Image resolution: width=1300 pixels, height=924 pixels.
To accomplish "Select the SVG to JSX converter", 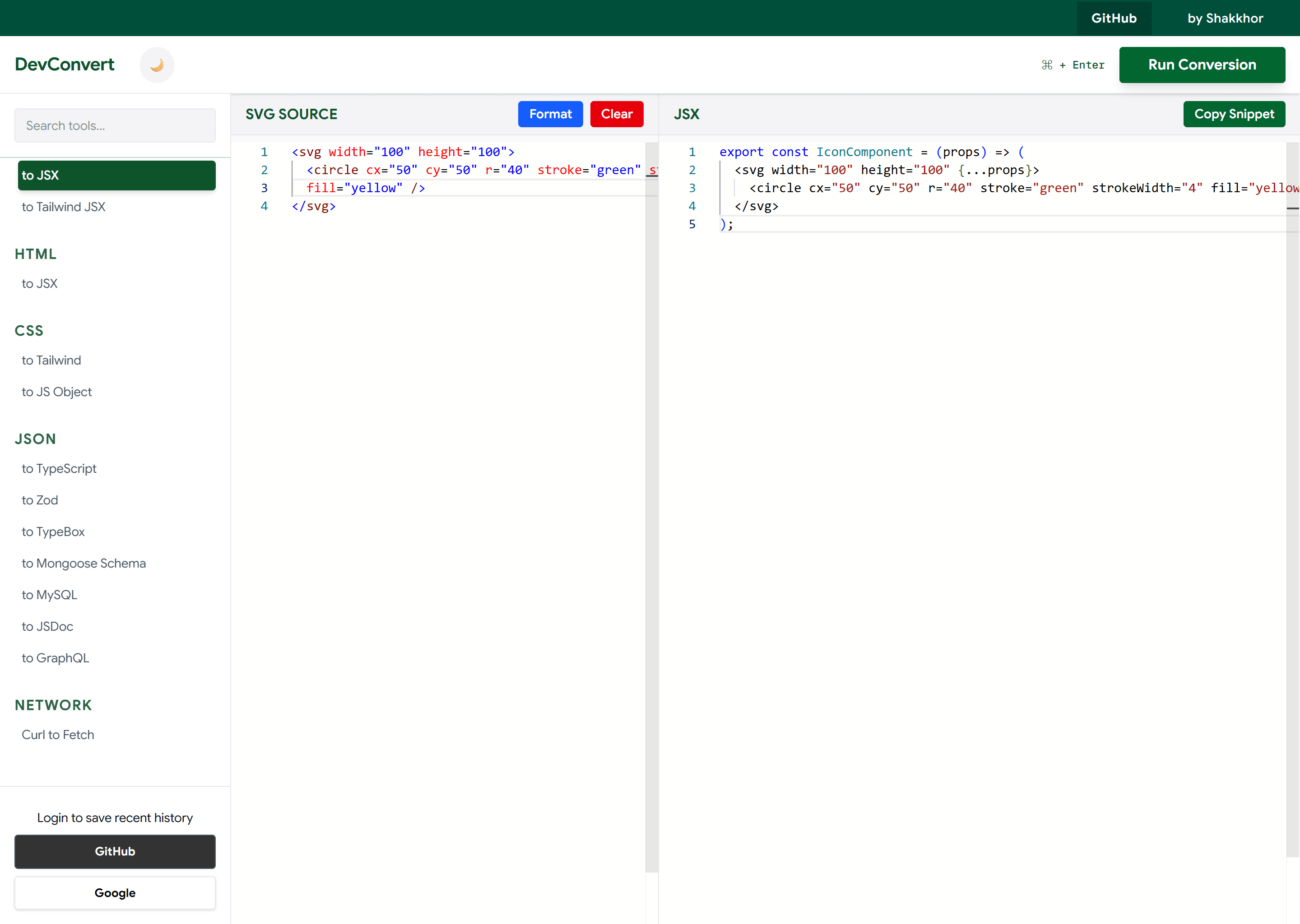I will (116, 175).
